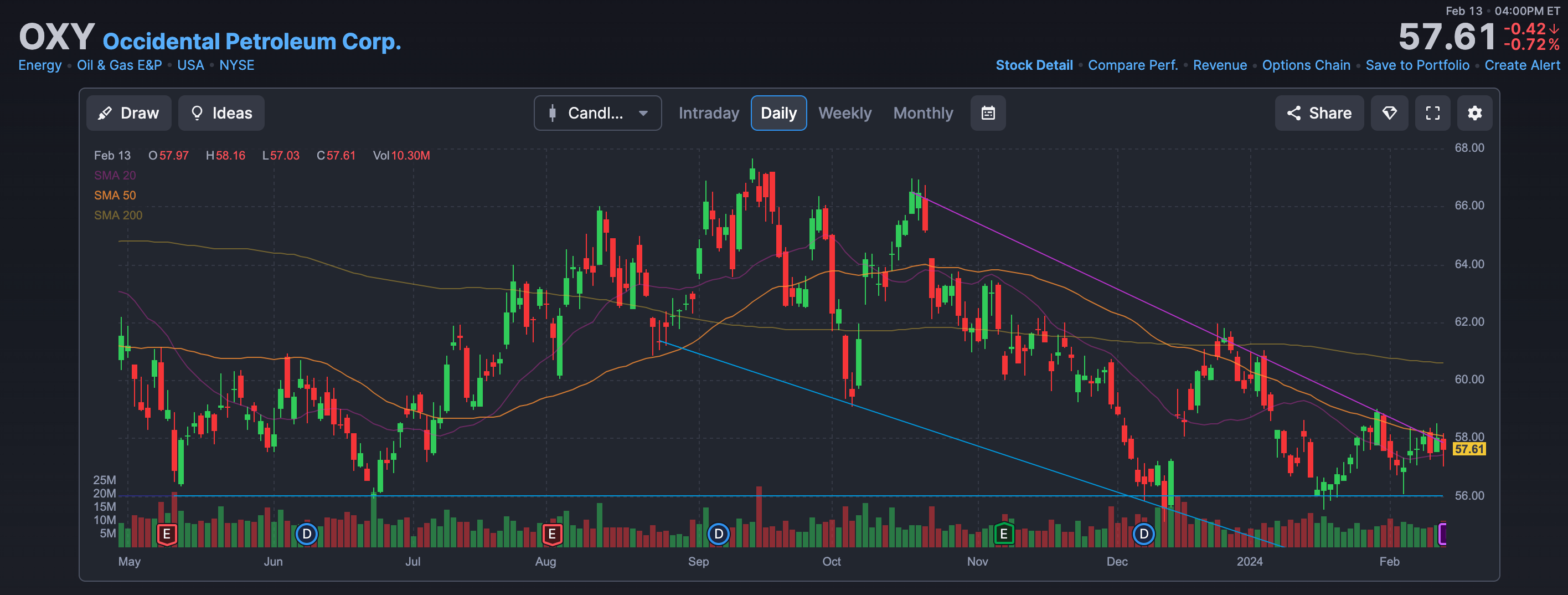
Task: Open the USA country link
Action: 190,65
